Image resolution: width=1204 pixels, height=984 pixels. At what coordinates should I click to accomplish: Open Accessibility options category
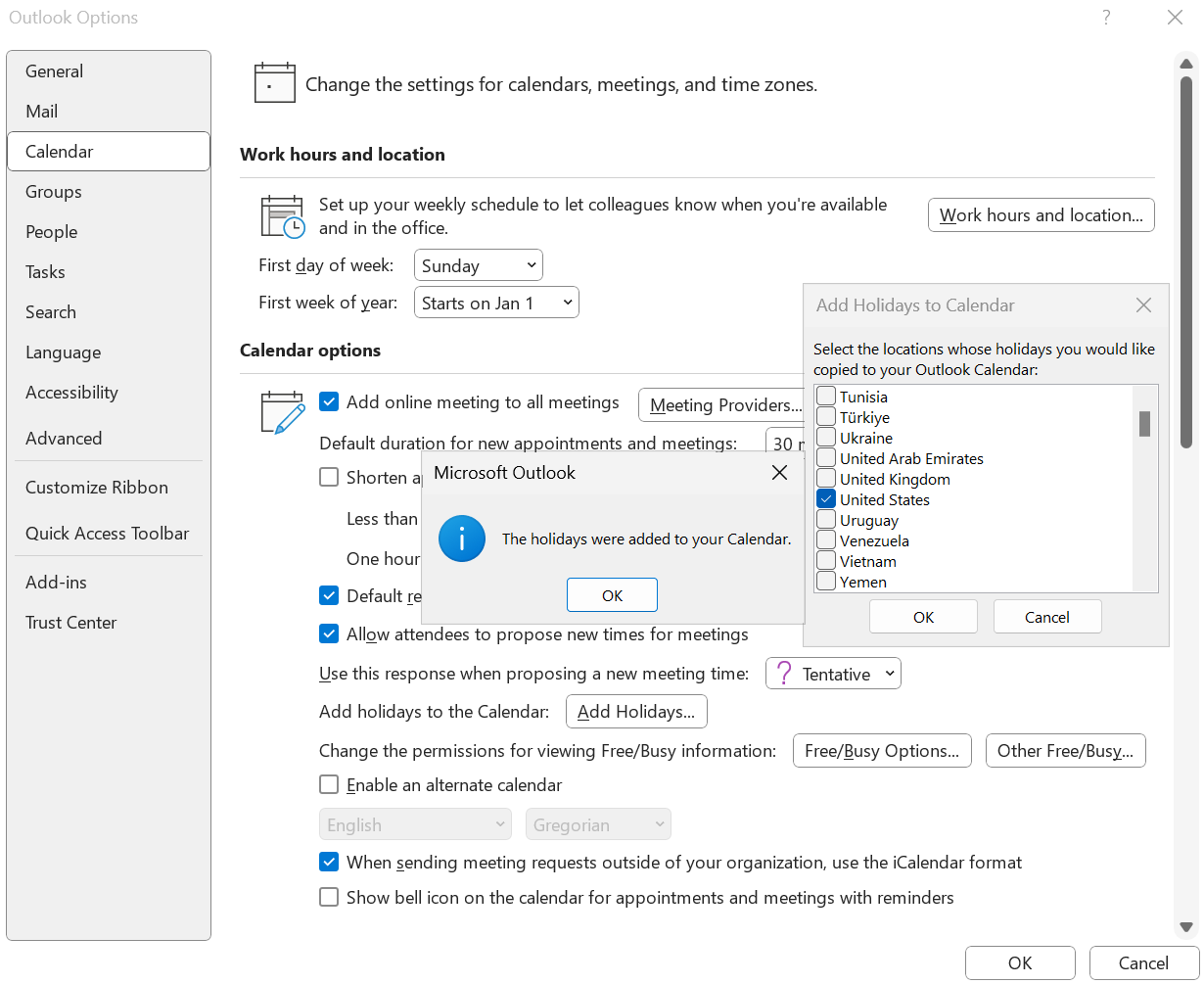click(x=109, y=393)
